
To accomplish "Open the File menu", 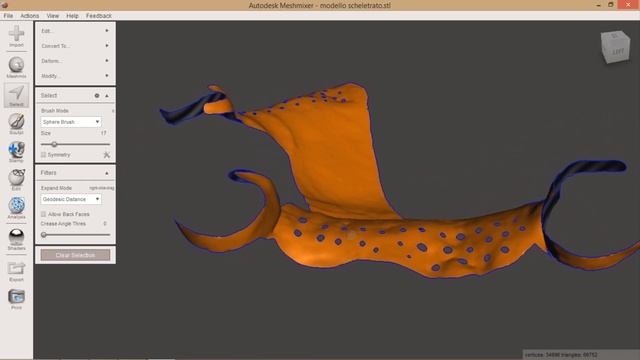I will 8,16.
